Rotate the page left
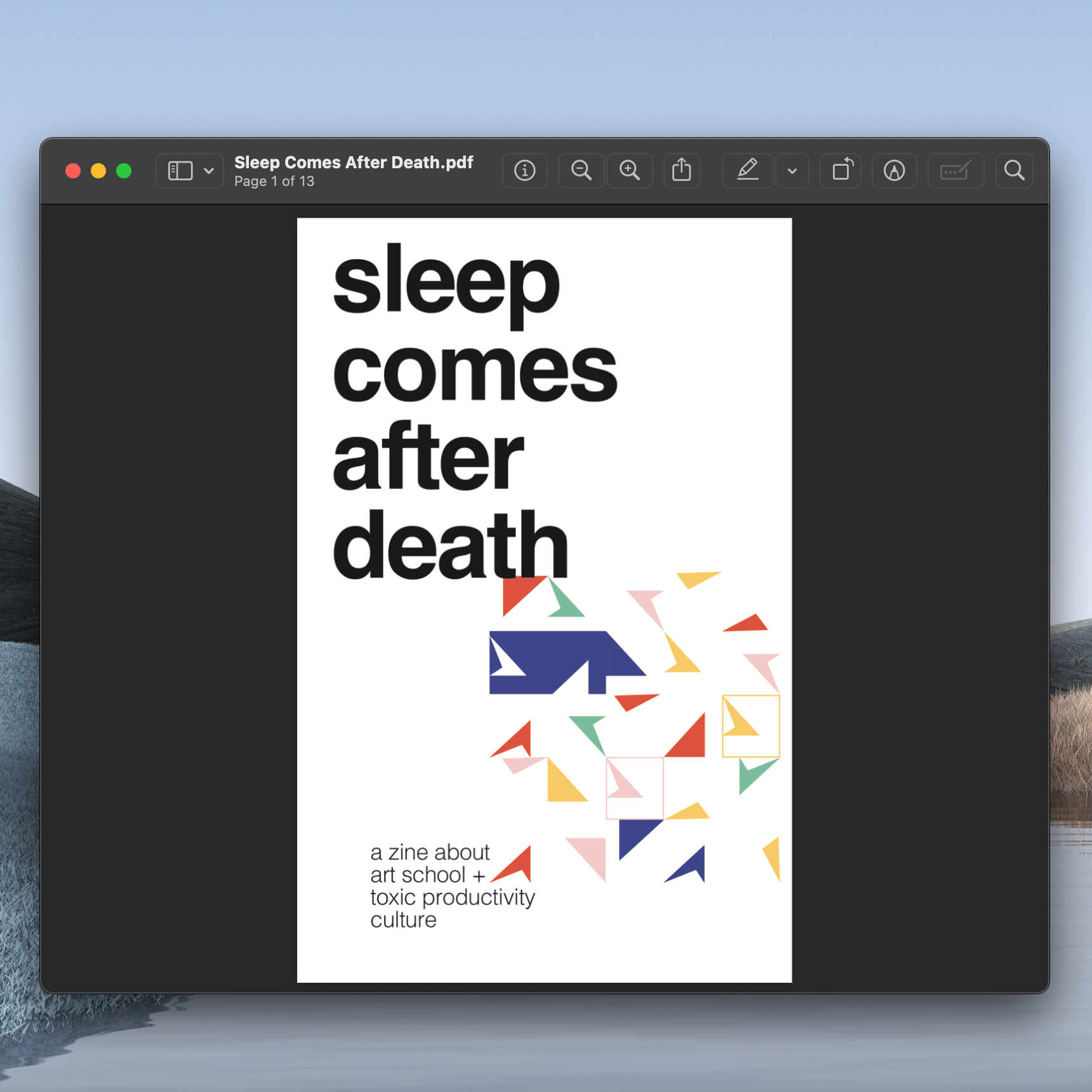Image resolution: width=1092 pixels, height=1092 pixels. [x=840, y=170]
